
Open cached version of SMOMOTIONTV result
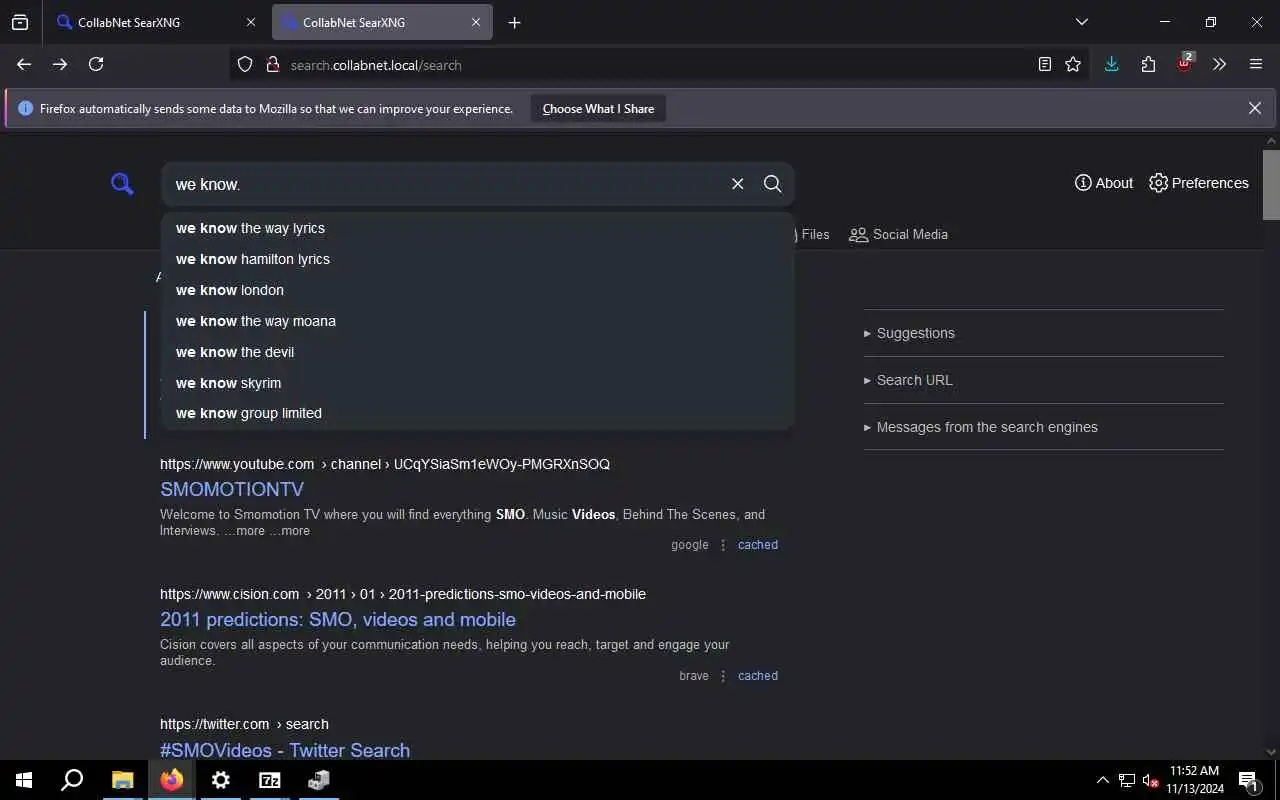[x=758, y=545]
